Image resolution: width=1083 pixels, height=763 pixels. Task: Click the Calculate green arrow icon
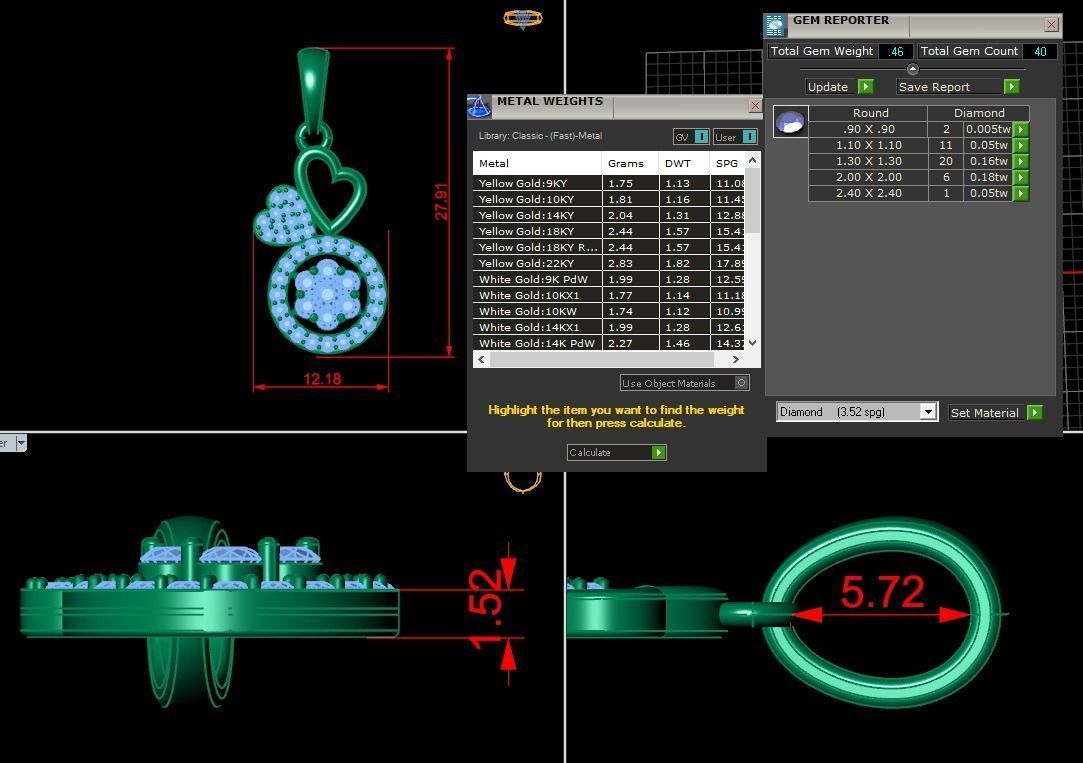pos(658,452)
